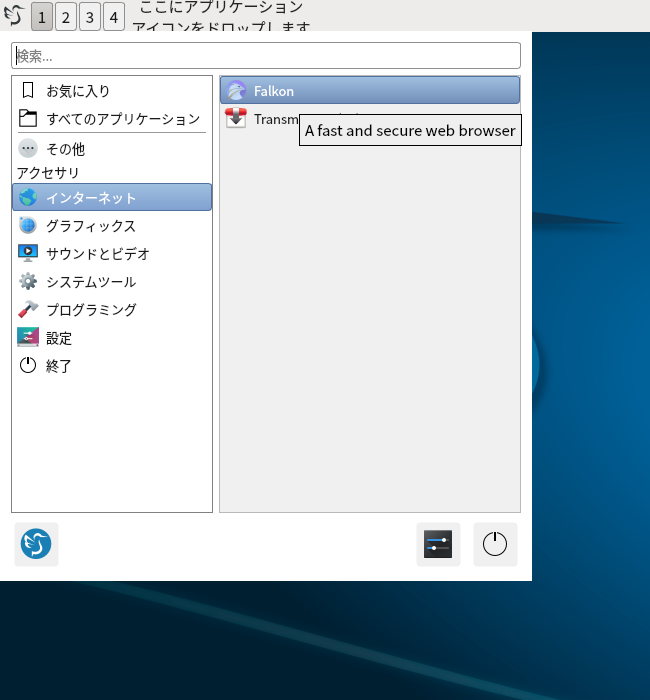
Task: Click the folder icon beside すべてのアプリケーション
Action: 28,118
